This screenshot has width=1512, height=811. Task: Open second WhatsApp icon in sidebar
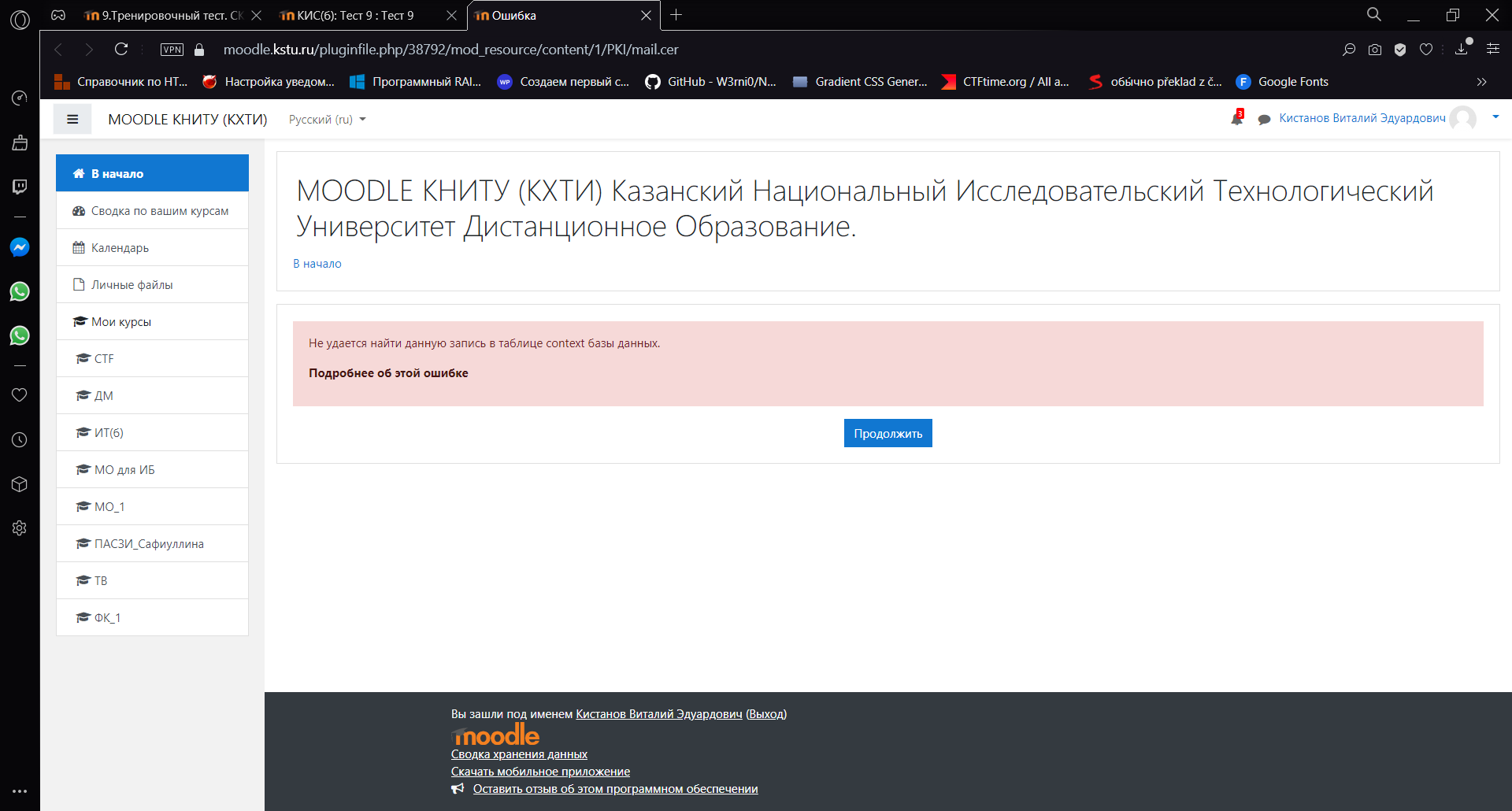tap(20, 335)
